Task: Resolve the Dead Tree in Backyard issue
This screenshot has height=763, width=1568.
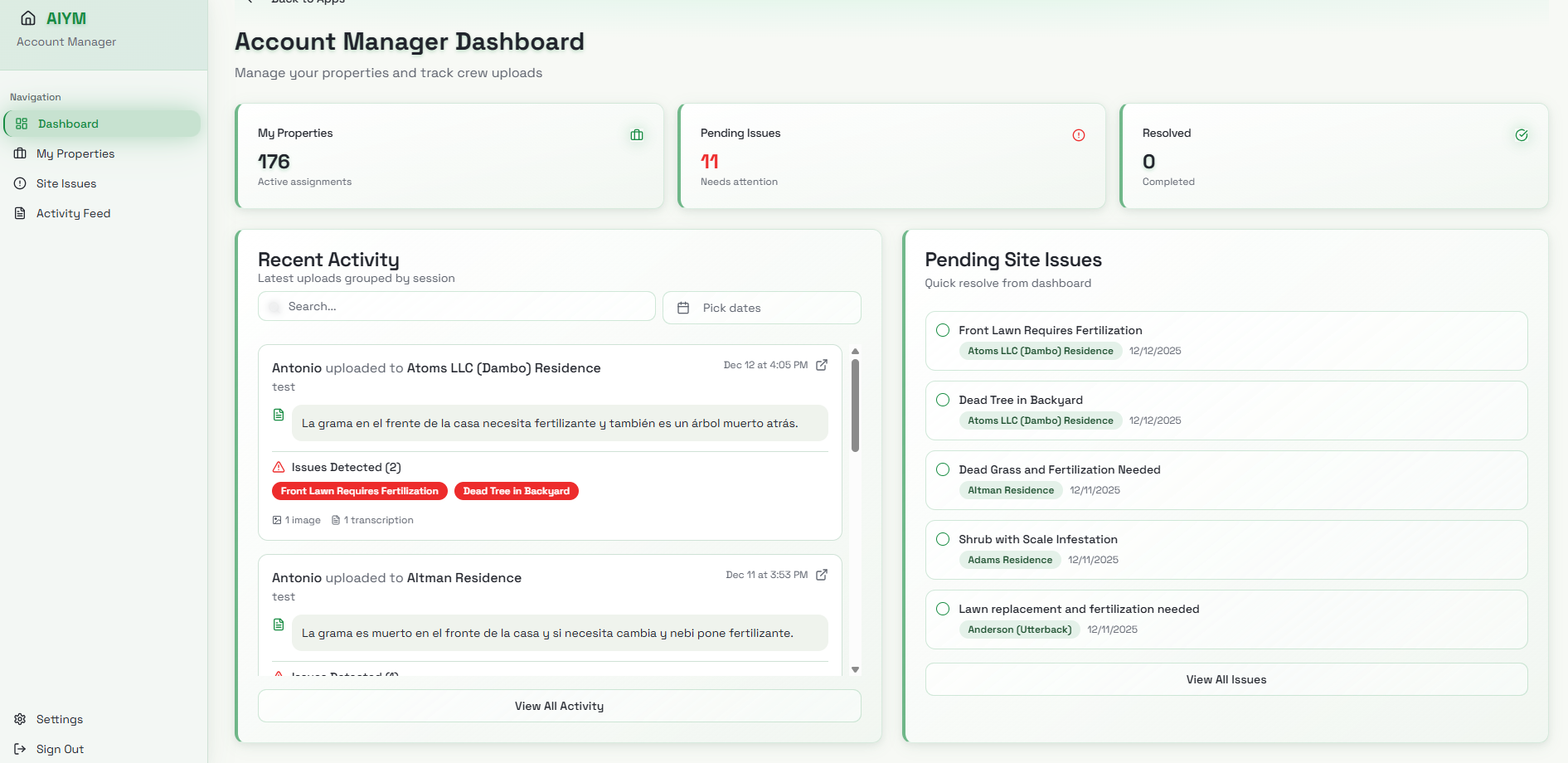Action: coord(943,400)
